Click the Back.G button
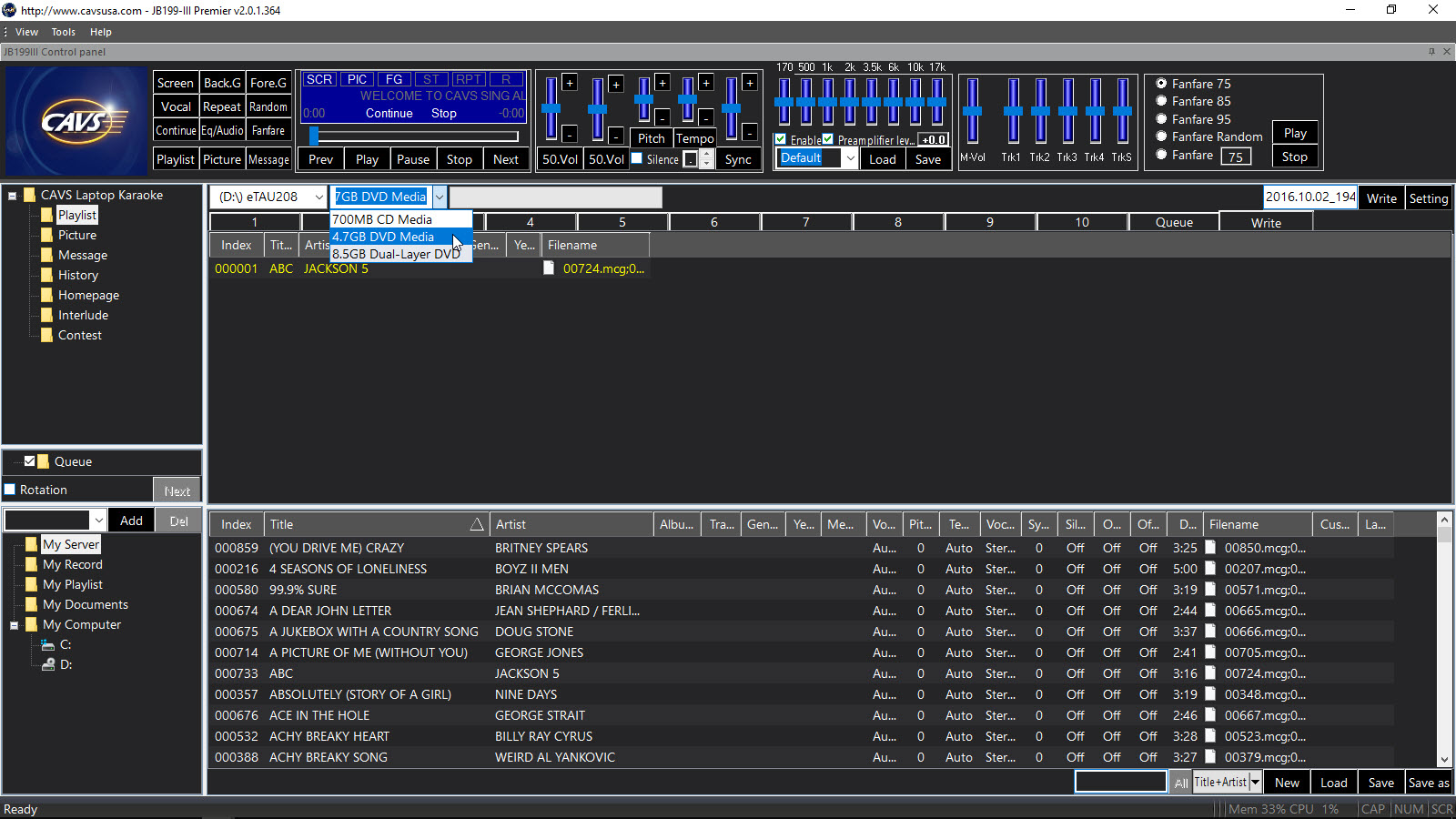 pyautogui.click(x=222, y=83)
